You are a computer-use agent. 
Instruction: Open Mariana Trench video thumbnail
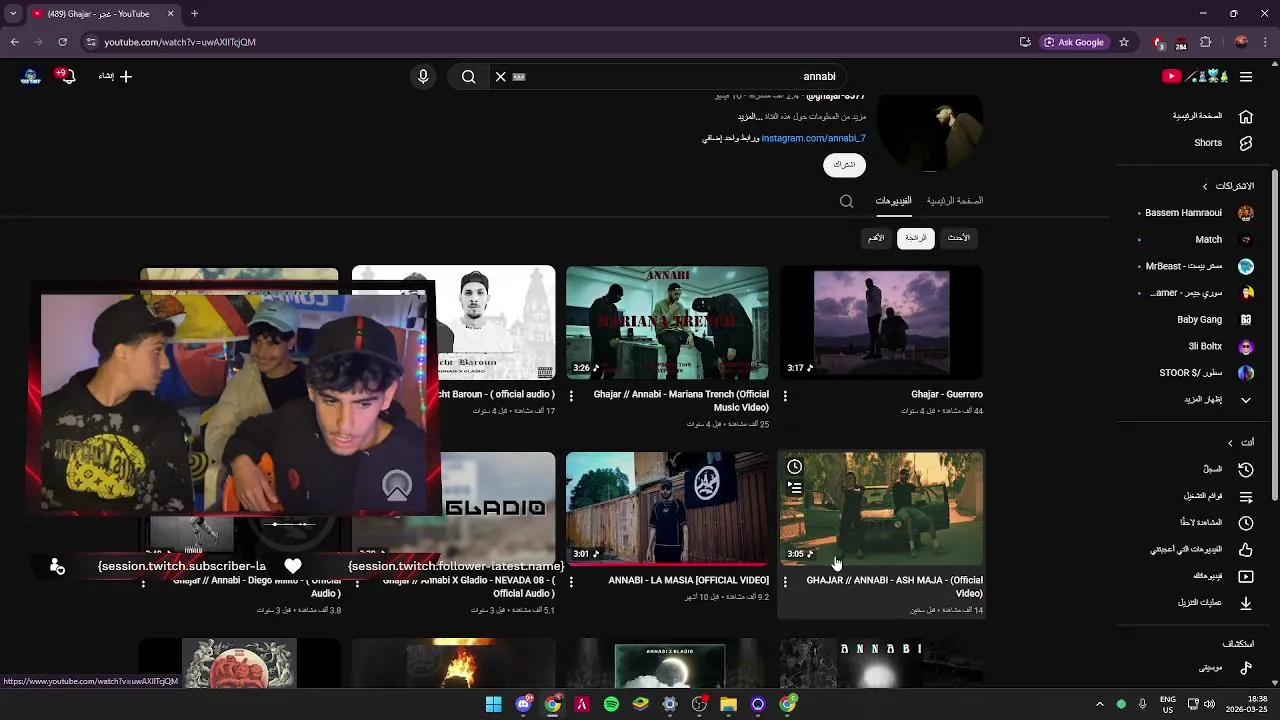pos(668,322)
